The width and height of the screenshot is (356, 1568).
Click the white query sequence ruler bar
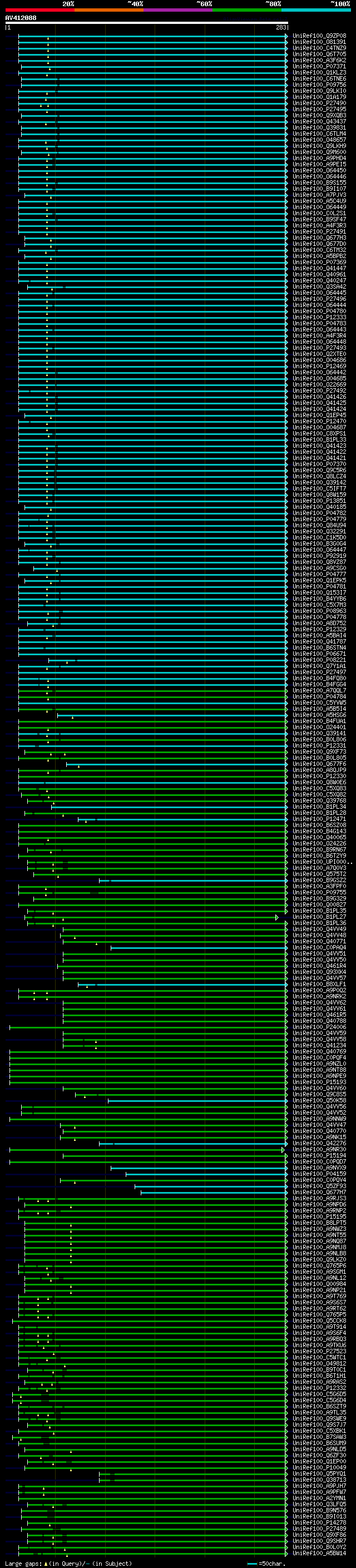[x=147, y=23]
